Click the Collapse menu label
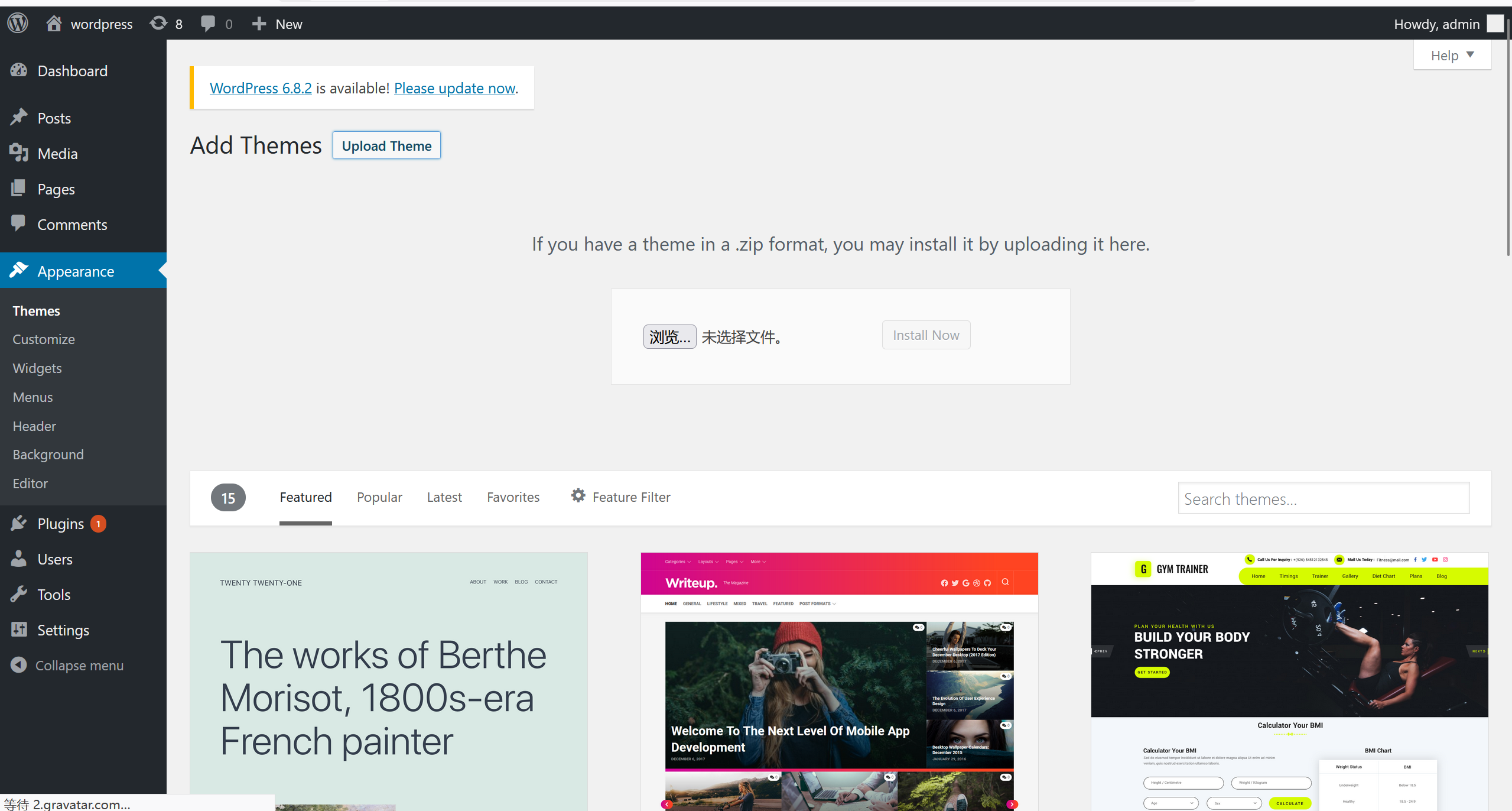The image size is (1512, 811). (79, 666)
